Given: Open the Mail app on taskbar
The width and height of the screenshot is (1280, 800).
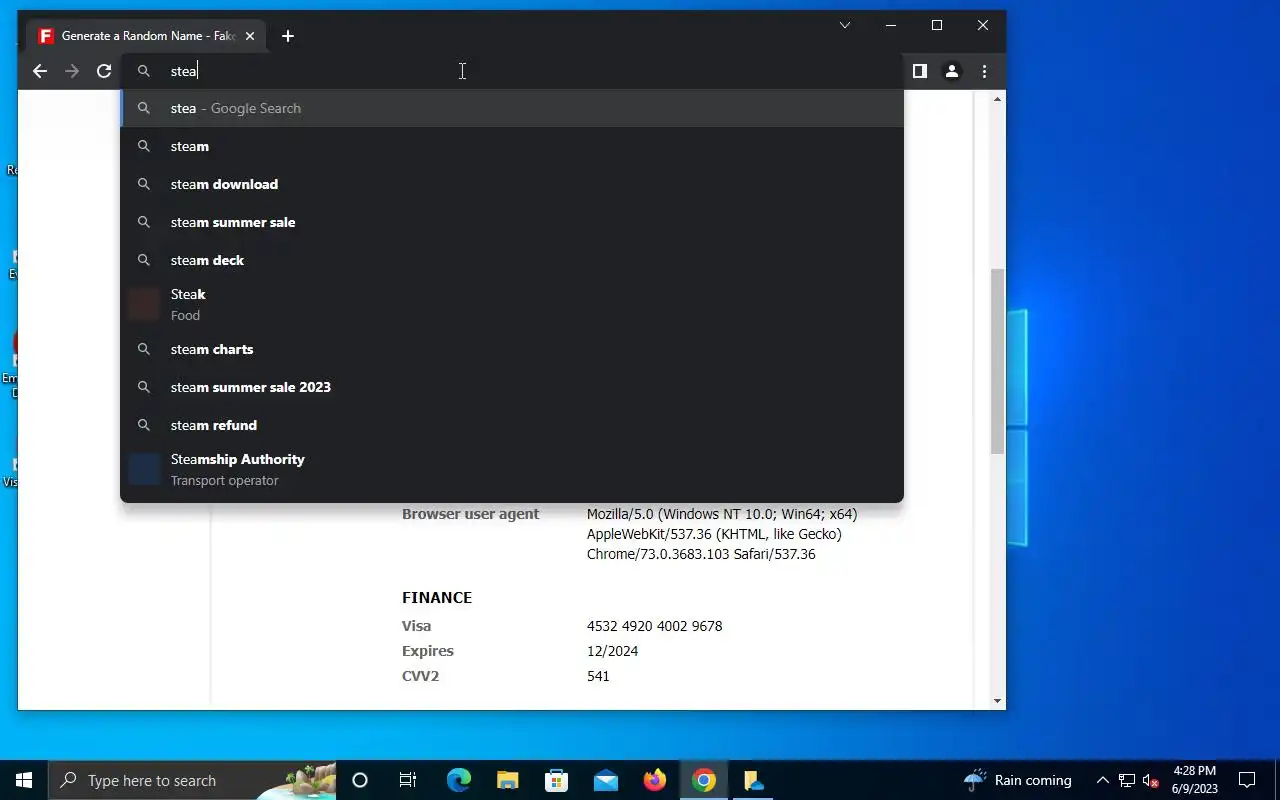Looking at the screenshot, I should pyautogui.click(x=605, y=780).
